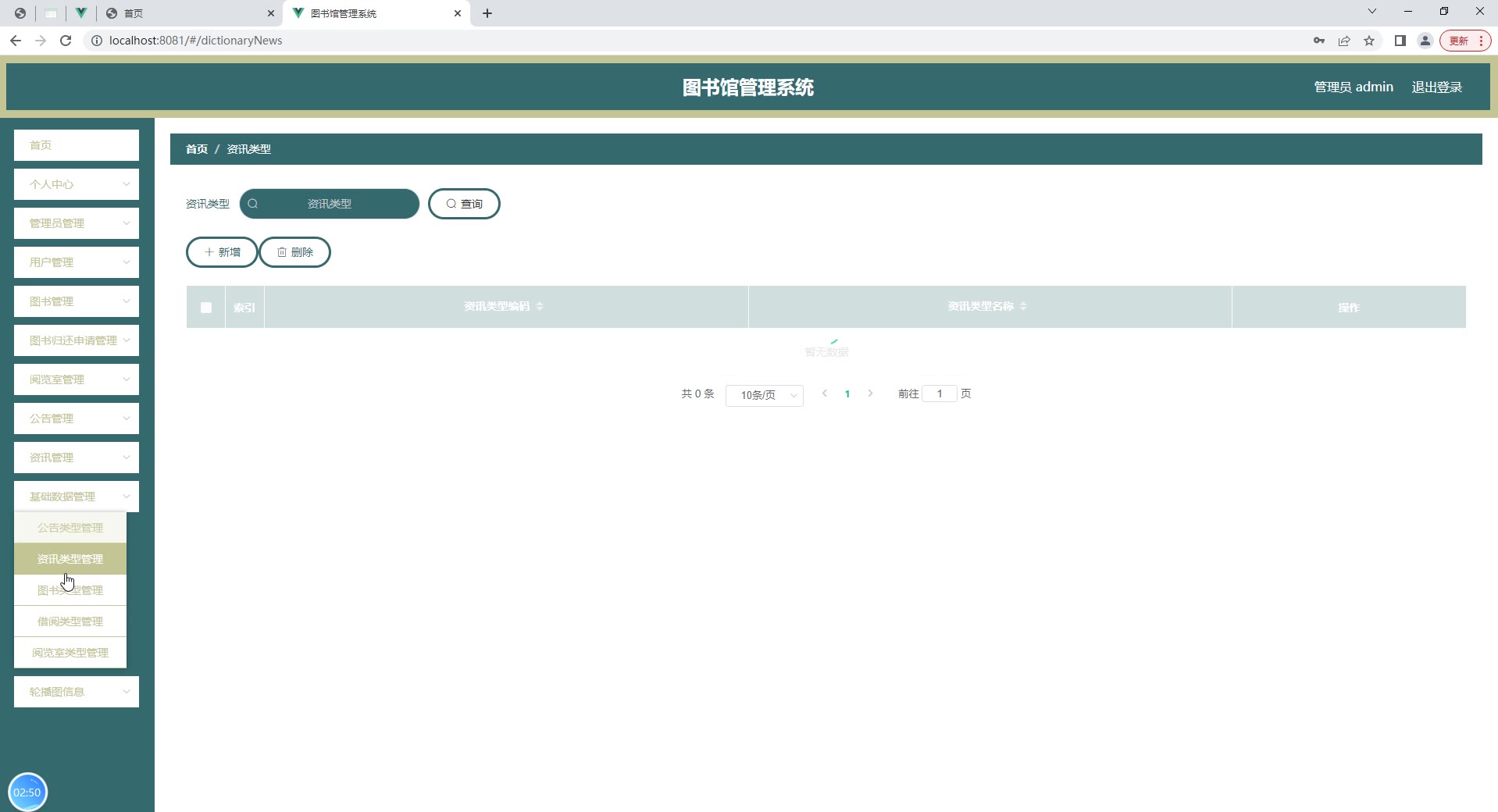Viewport: 1498px width, 812px height.
Task: Click the site info icon in address bar
Action: [97, 41]
